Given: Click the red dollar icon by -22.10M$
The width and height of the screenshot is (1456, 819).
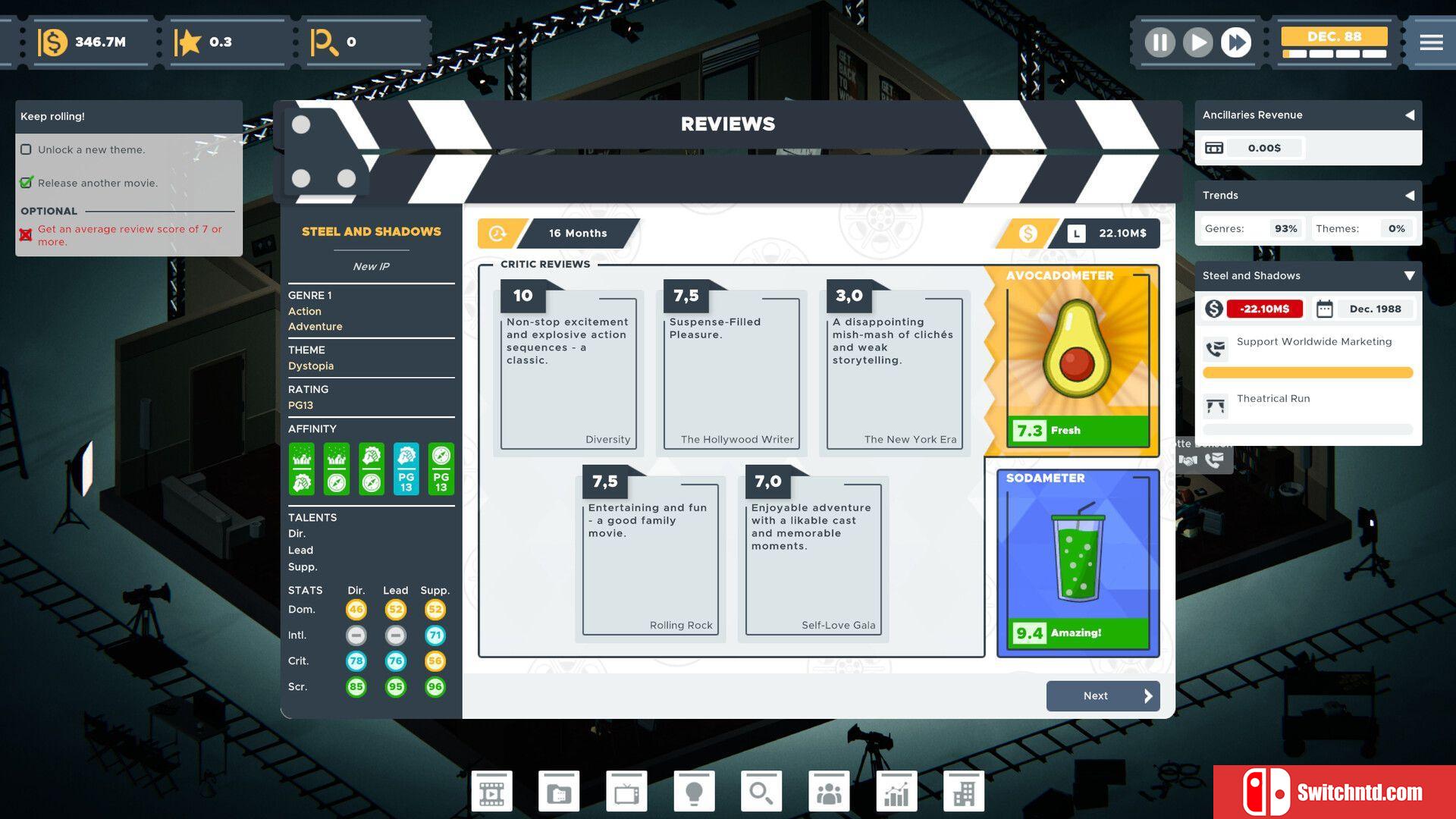Looking at the screenshot, I should point(1214,309).
